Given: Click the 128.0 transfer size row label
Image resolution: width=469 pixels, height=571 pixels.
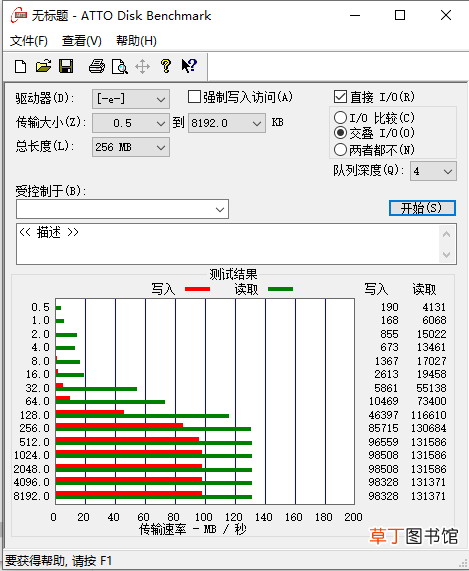Looking at the screenshot, I should (x=35, y=415).
